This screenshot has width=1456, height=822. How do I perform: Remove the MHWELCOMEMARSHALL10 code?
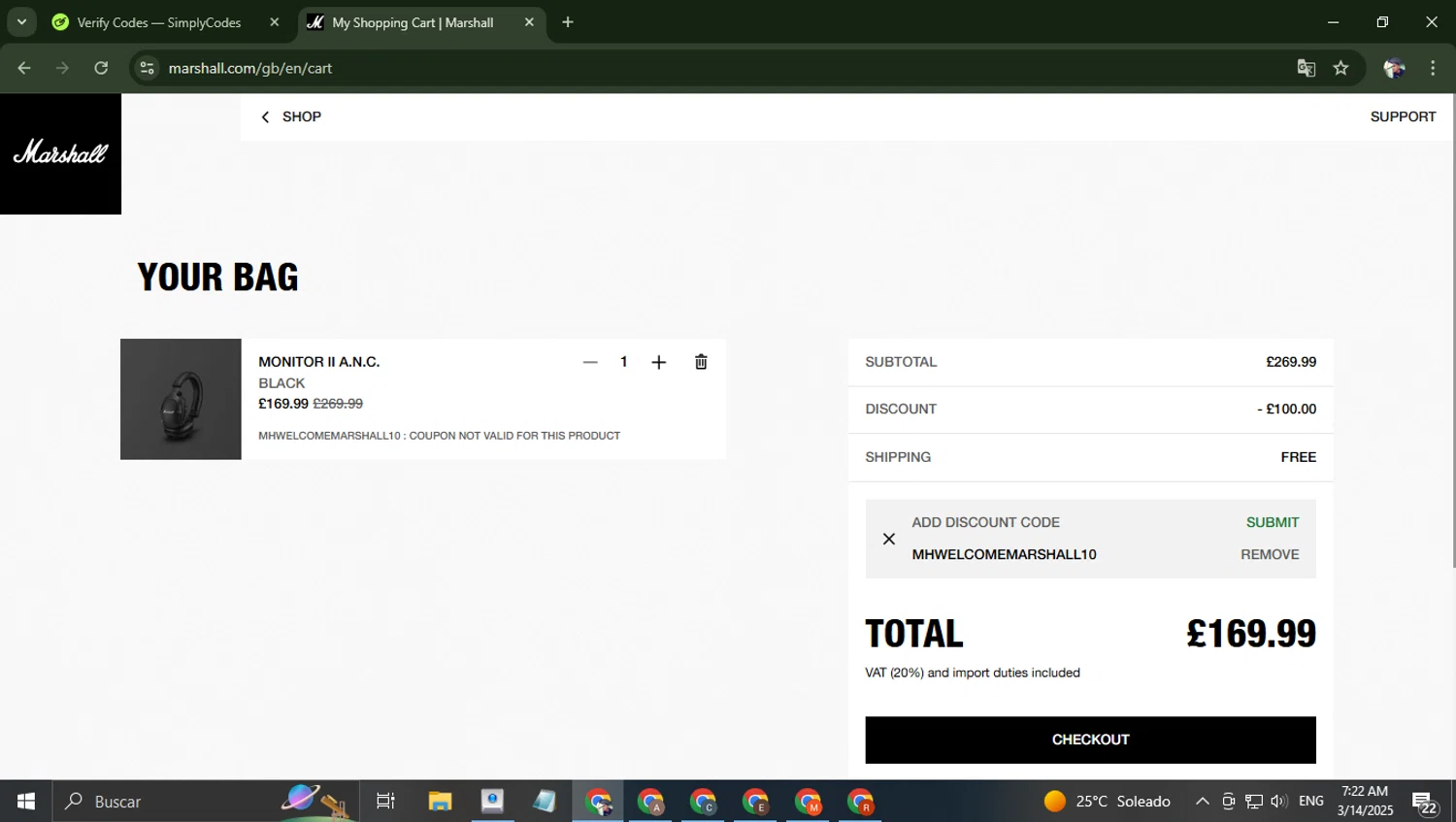(x=1270, y=554)
